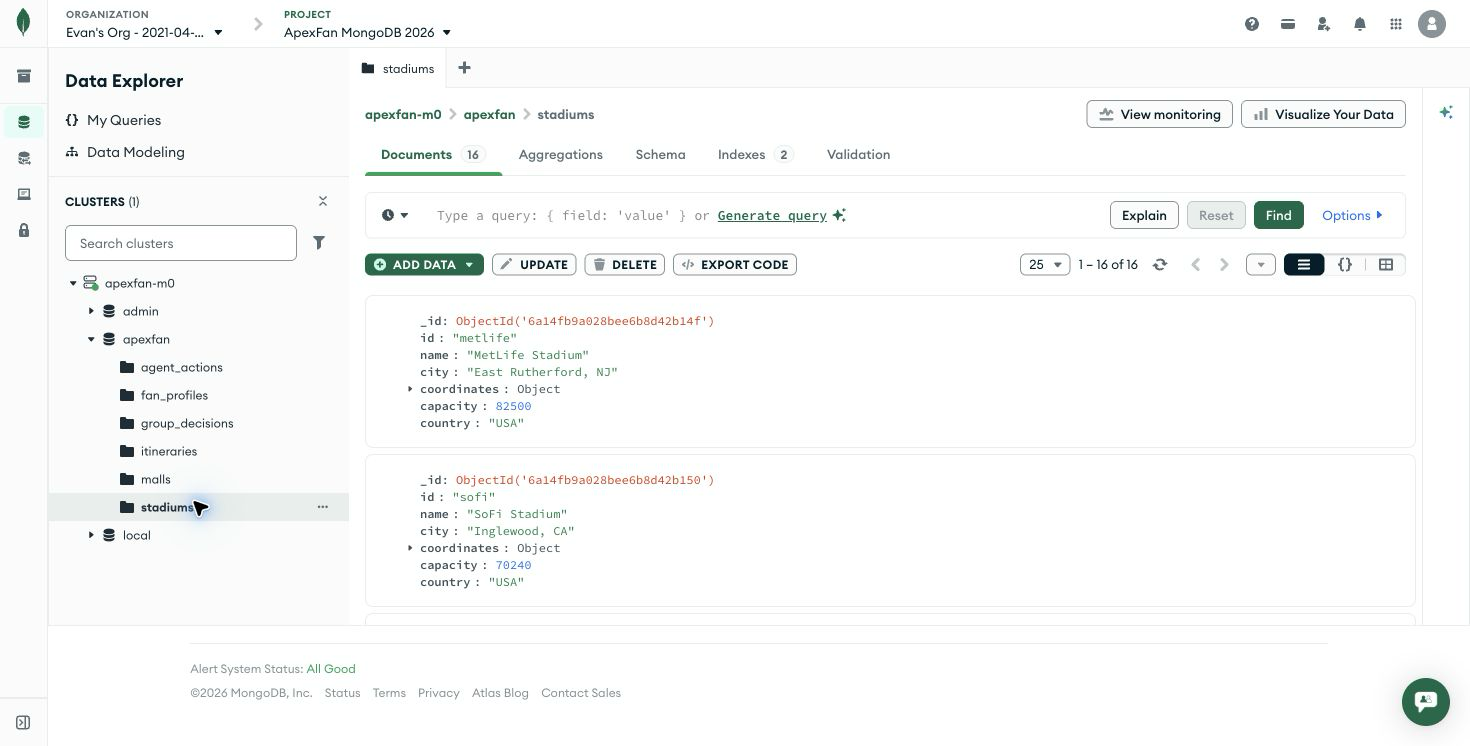1470x746 pixels.
Task: Open the Help question mark icon
Action: [1252, 24]
